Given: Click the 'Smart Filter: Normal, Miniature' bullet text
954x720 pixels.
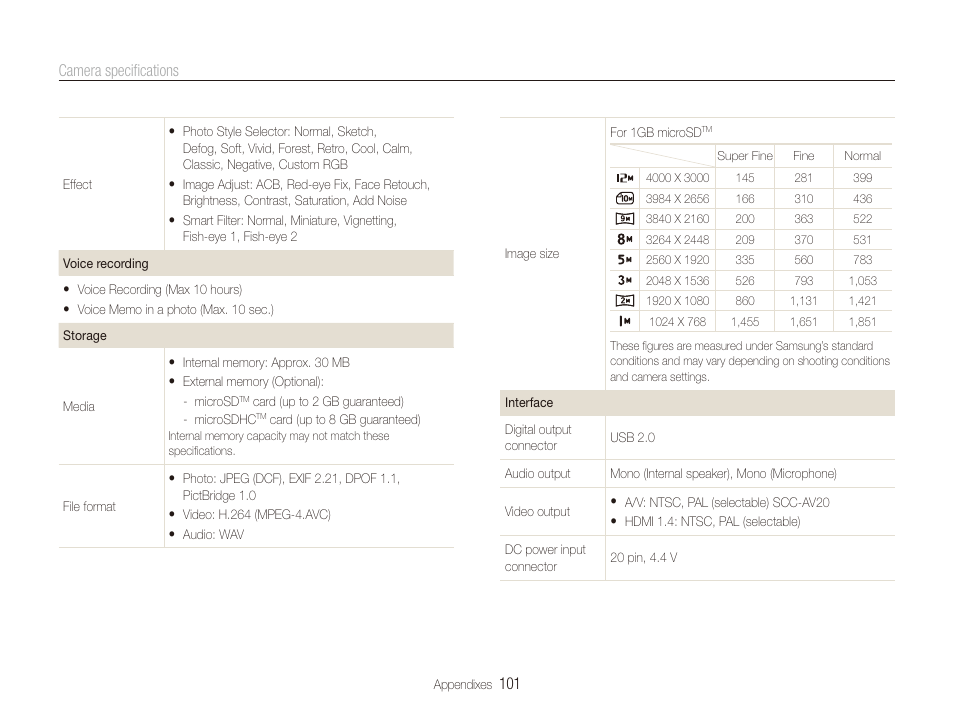Looking at the screenshot, I should [x=290, y=228].
